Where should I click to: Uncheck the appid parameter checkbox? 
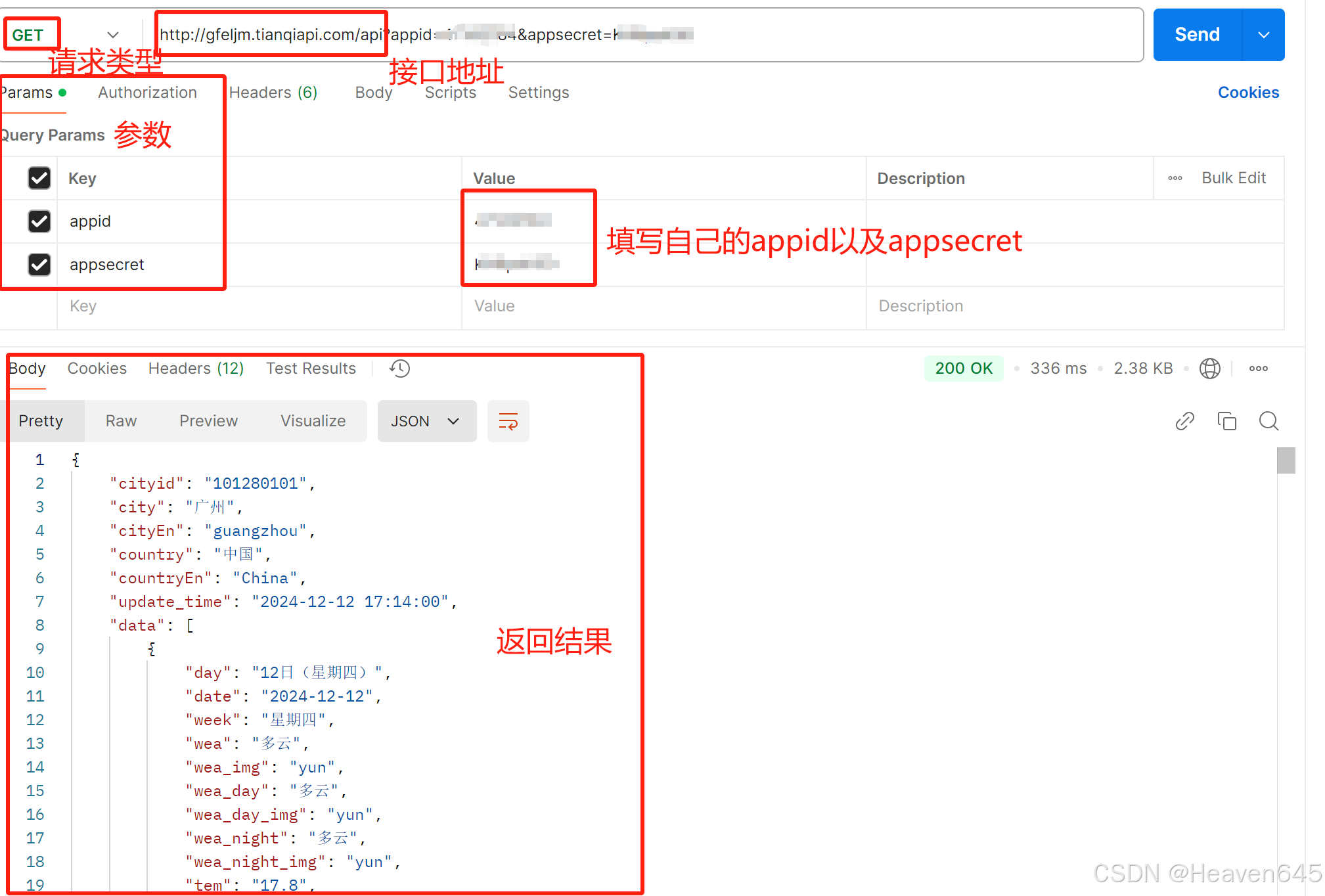point(39,221)
